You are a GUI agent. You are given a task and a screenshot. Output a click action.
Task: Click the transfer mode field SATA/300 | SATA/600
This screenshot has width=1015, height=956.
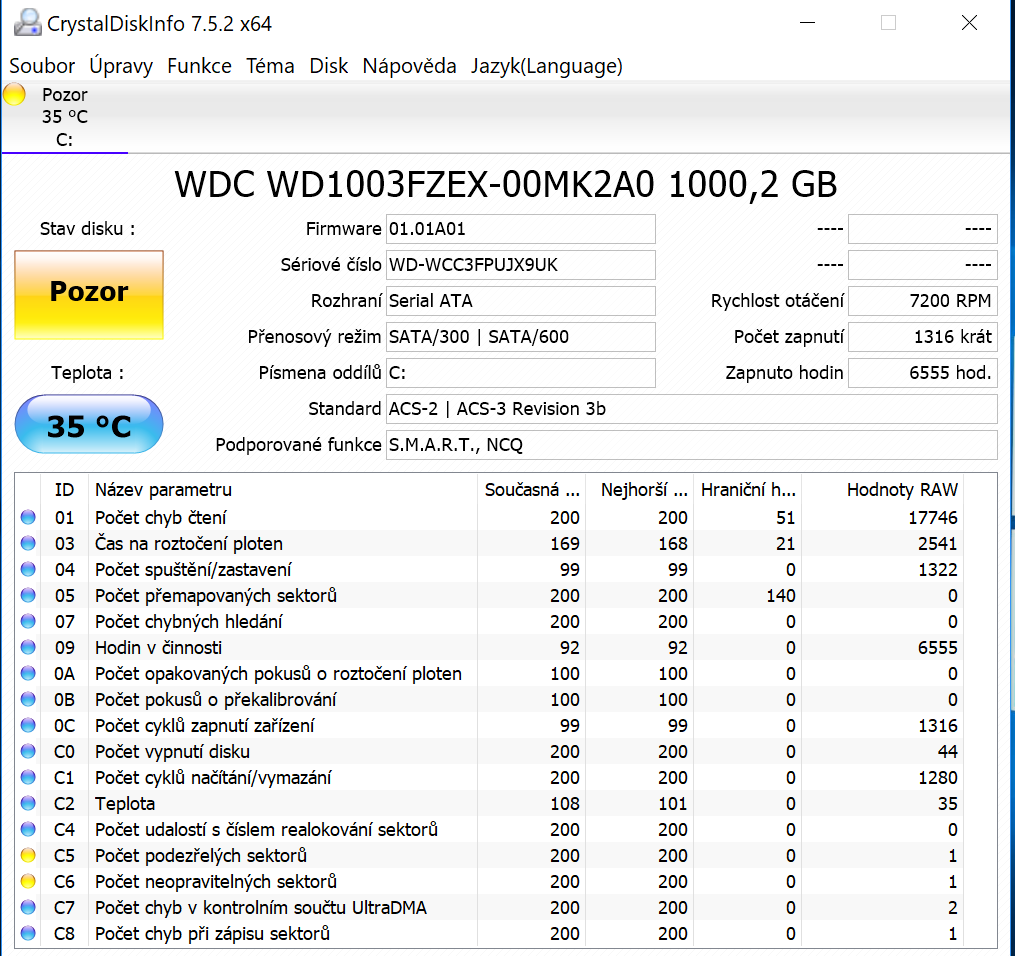coord(520,337)
